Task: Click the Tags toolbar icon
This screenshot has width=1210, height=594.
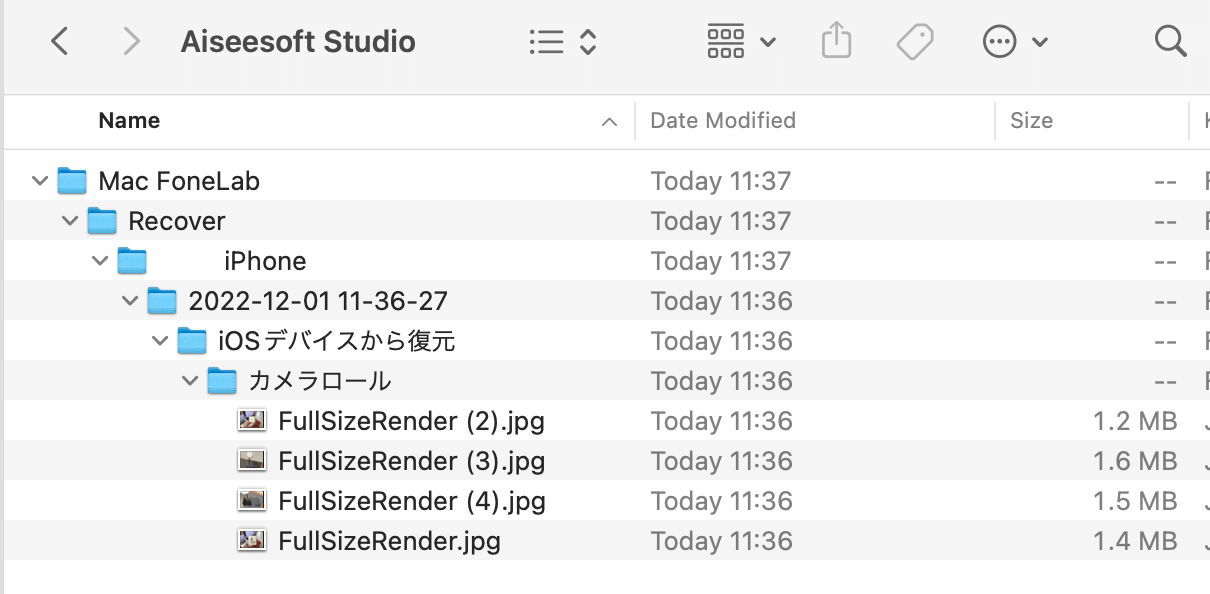Action: point(914,41)
